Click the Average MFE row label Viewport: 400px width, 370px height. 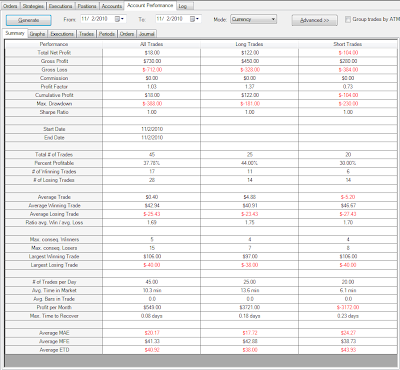[54, 342]
